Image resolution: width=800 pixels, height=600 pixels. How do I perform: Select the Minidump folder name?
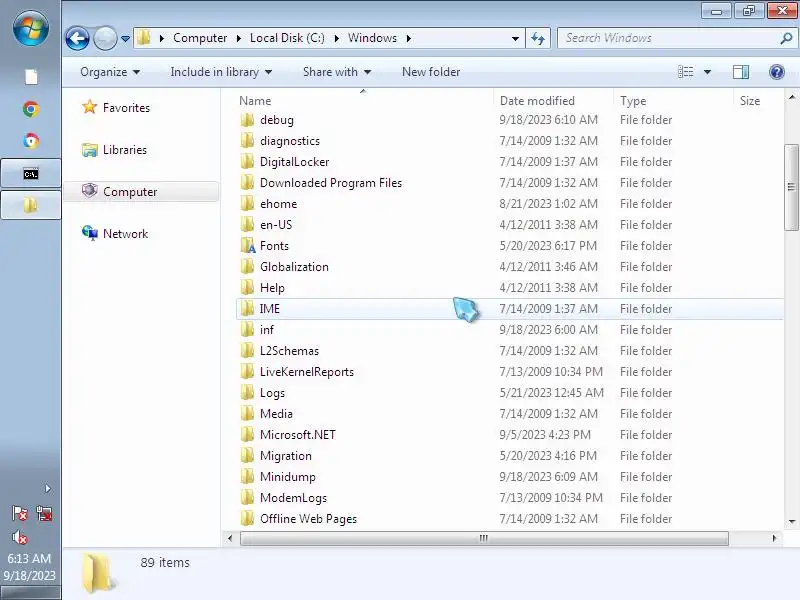[288, 477]
